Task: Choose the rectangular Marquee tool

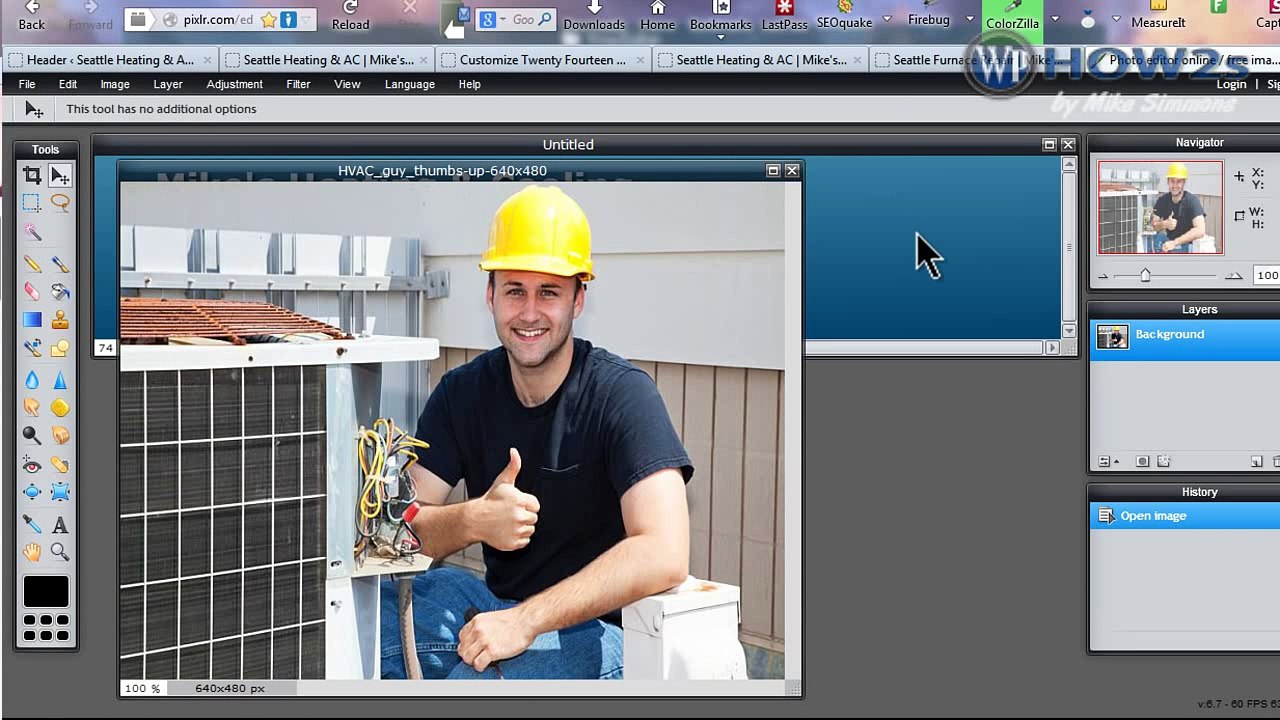Action: [x=32, y=203]
